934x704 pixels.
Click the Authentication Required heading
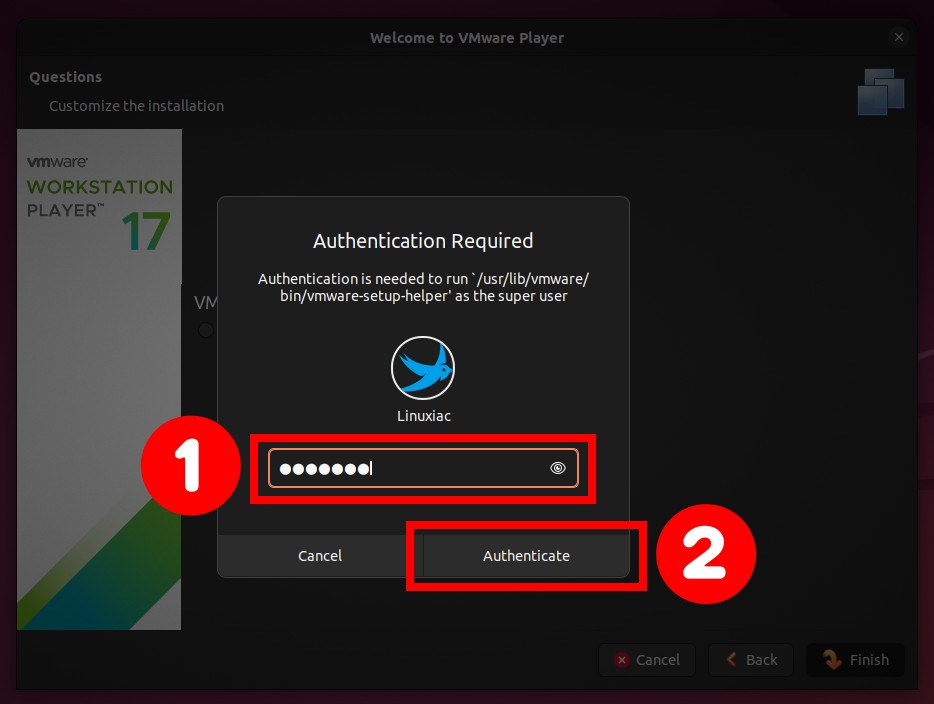423,241
